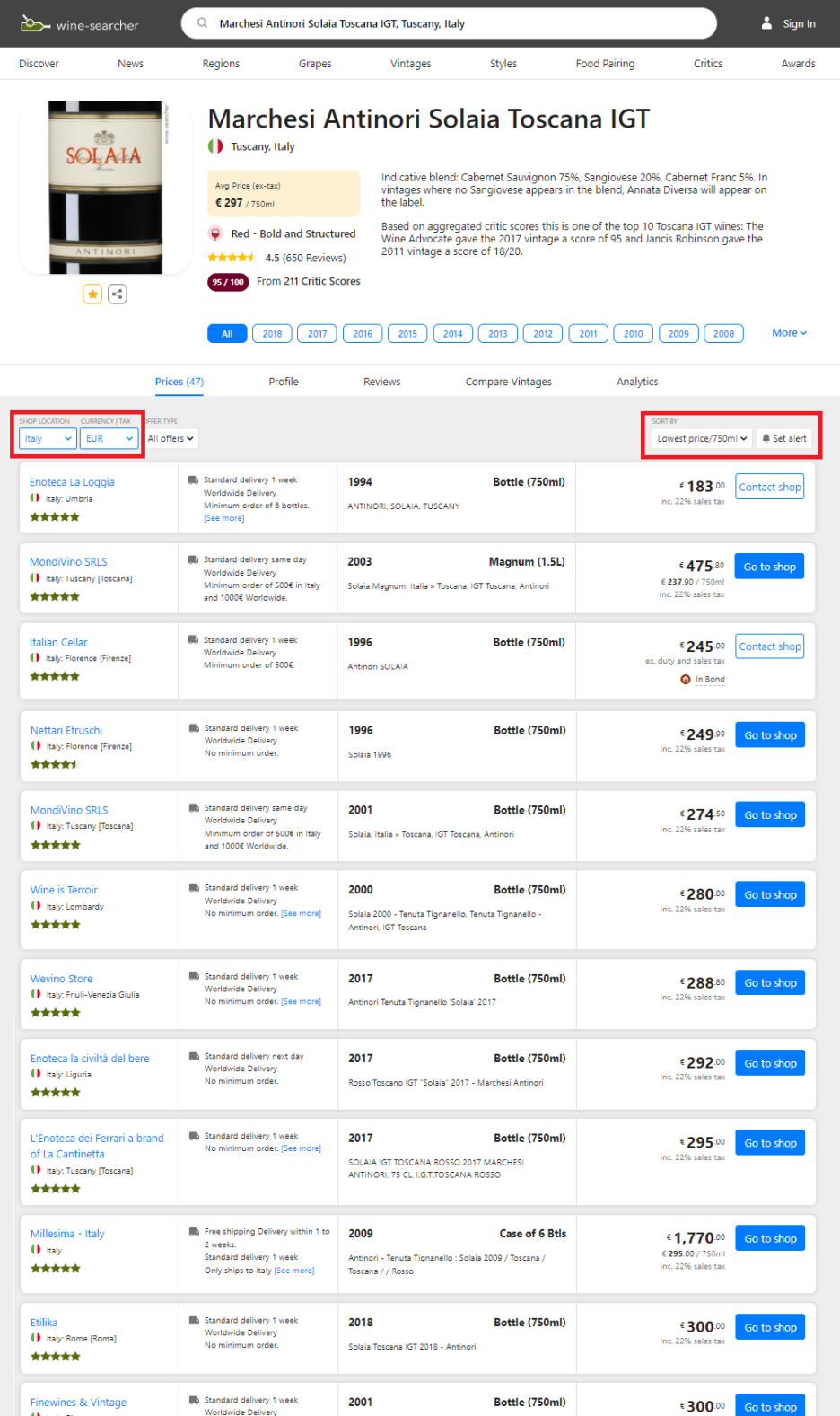This screenshot has width=840, height=1416.
Task: Open the Awards menu
Action: [798, 64]
